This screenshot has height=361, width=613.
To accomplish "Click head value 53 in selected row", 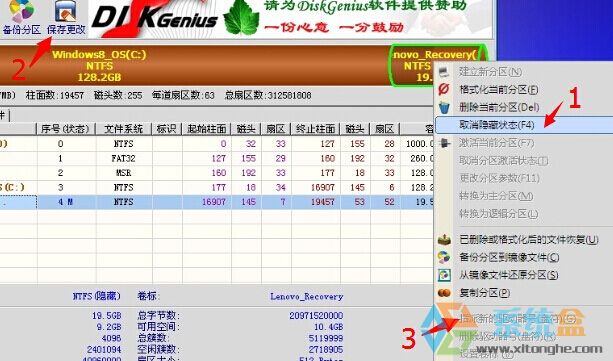I will click(359, 202).
